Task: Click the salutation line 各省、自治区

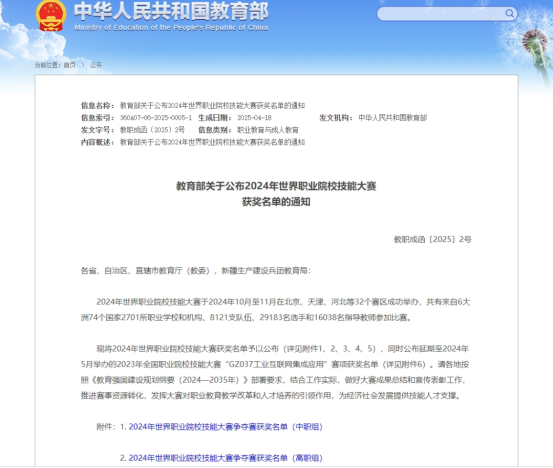Action: [196, 271]
